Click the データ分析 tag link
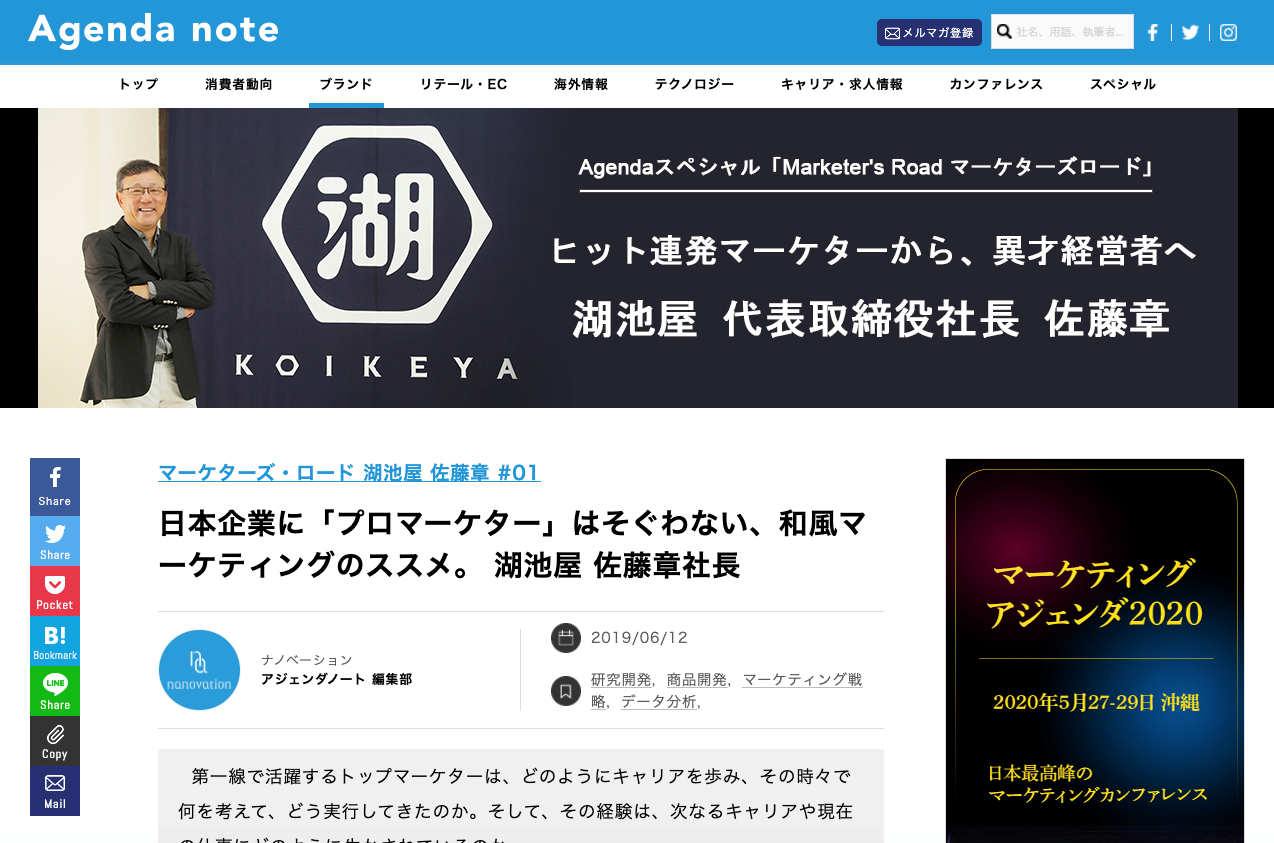This screenshot has height=843, width=1274. pos(658,702)
